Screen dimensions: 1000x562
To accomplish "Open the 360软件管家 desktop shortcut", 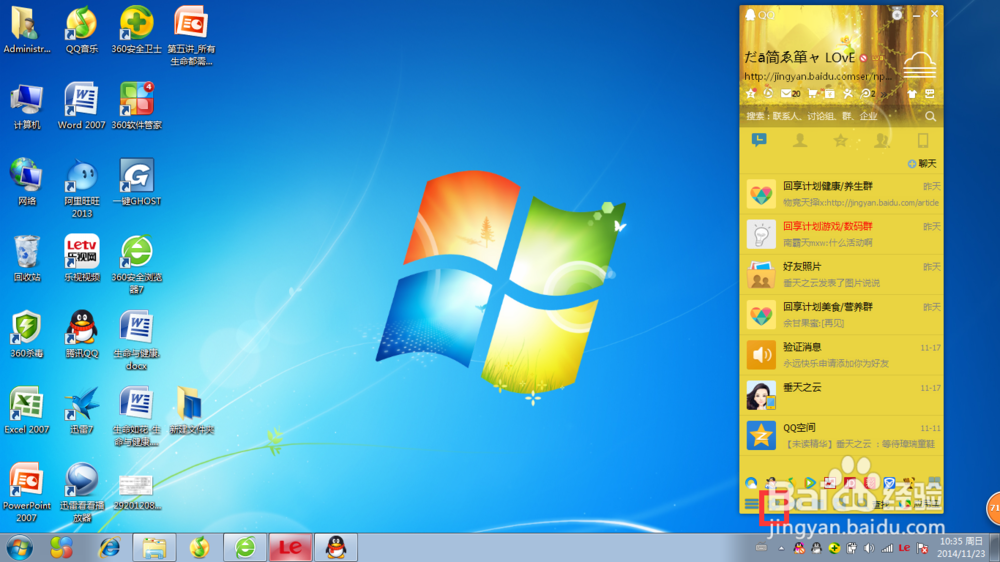I will [x=136, y=106].
